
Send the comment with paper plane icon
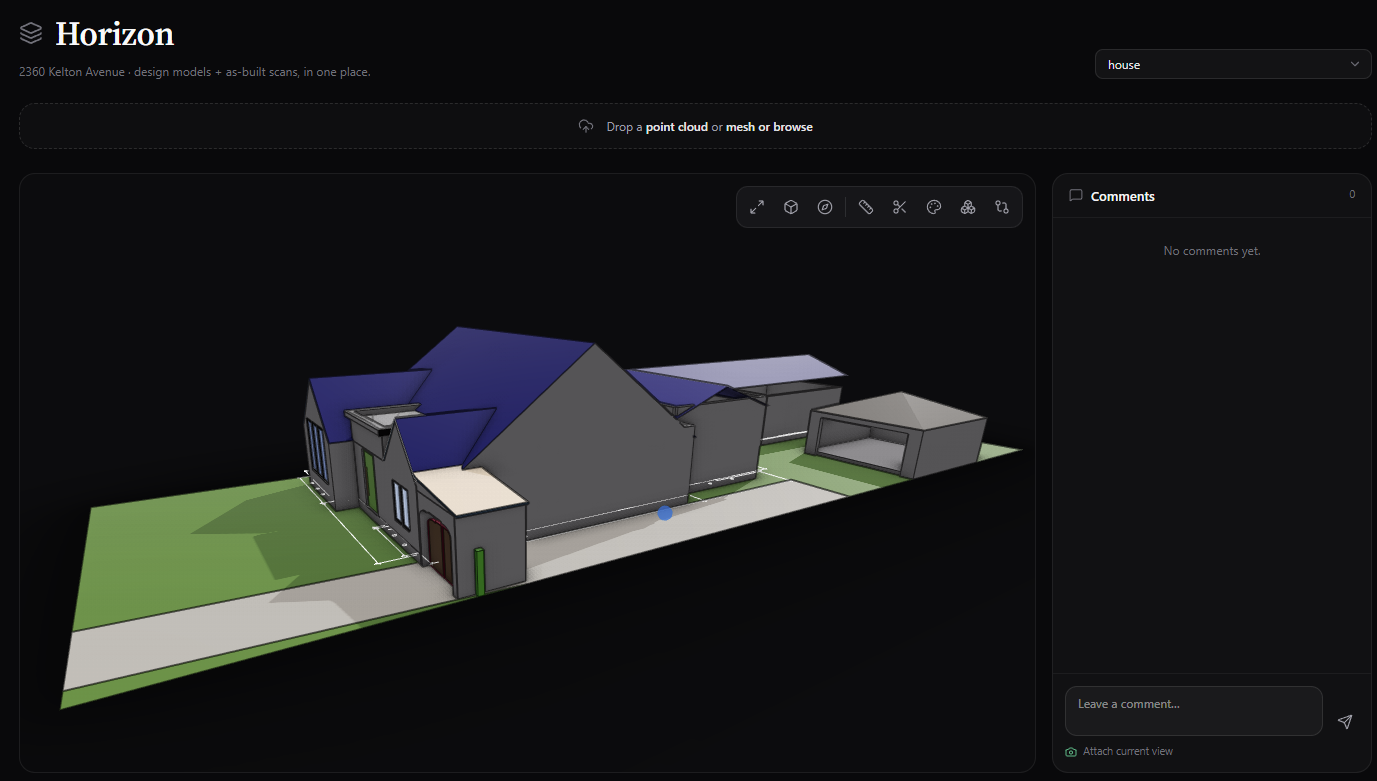point(1345,721)
